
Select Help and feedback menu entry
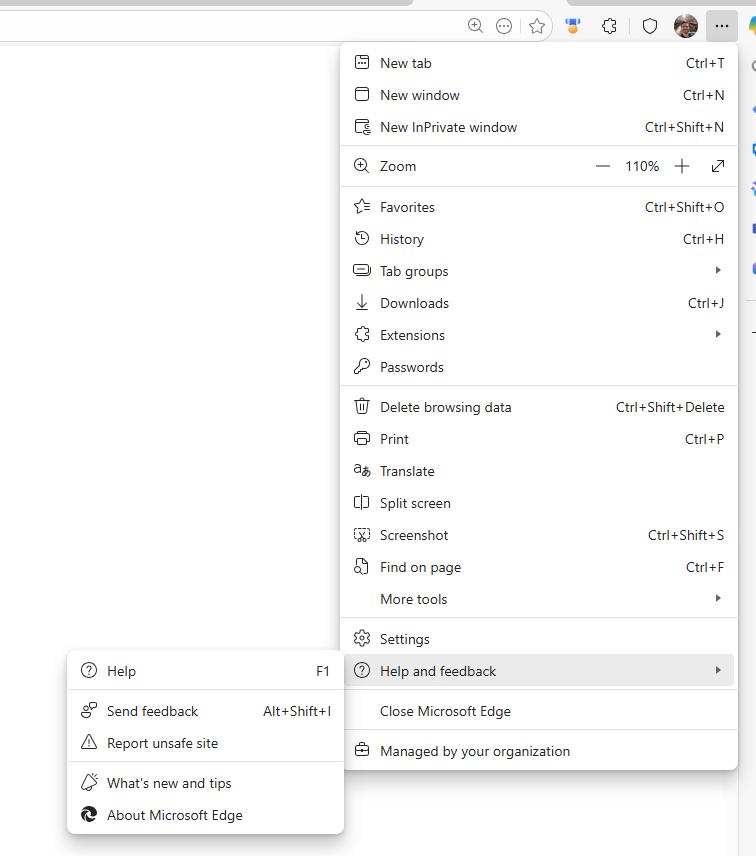539,670
